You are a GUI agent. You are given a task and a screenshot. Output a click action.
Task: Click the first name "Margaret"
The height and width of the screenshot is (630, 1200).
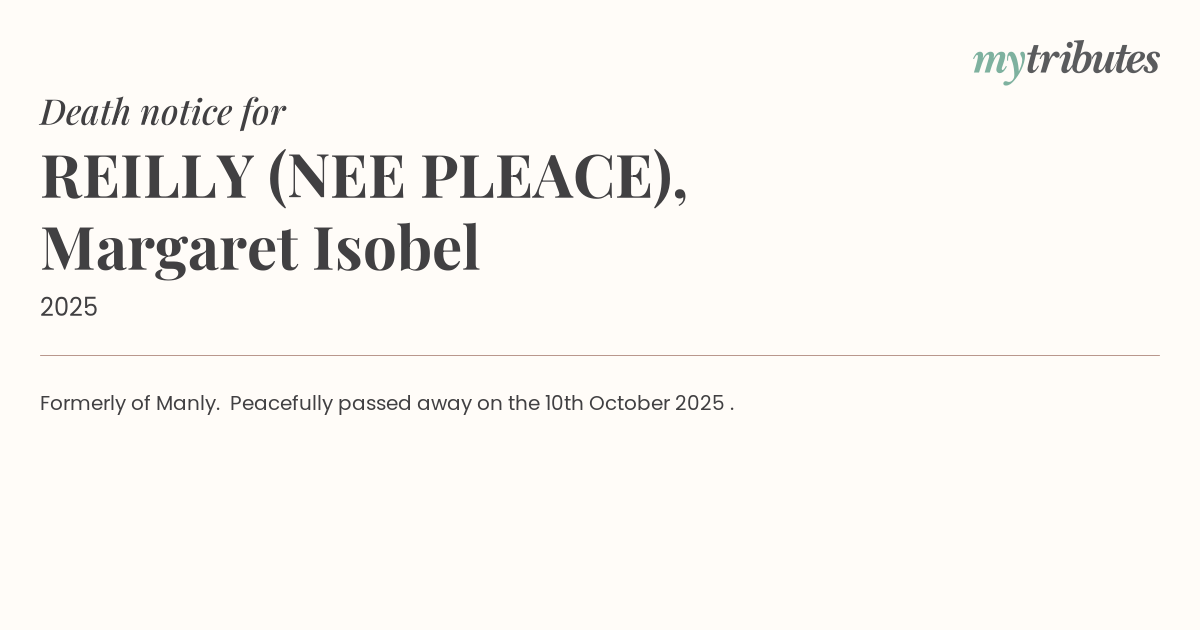coord(169,248)
